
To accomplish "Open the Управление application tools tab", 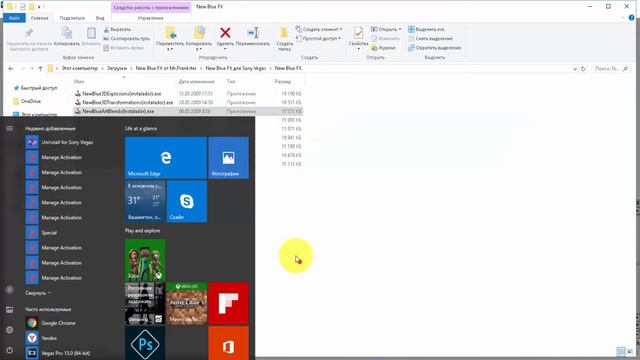I will 150,18.
